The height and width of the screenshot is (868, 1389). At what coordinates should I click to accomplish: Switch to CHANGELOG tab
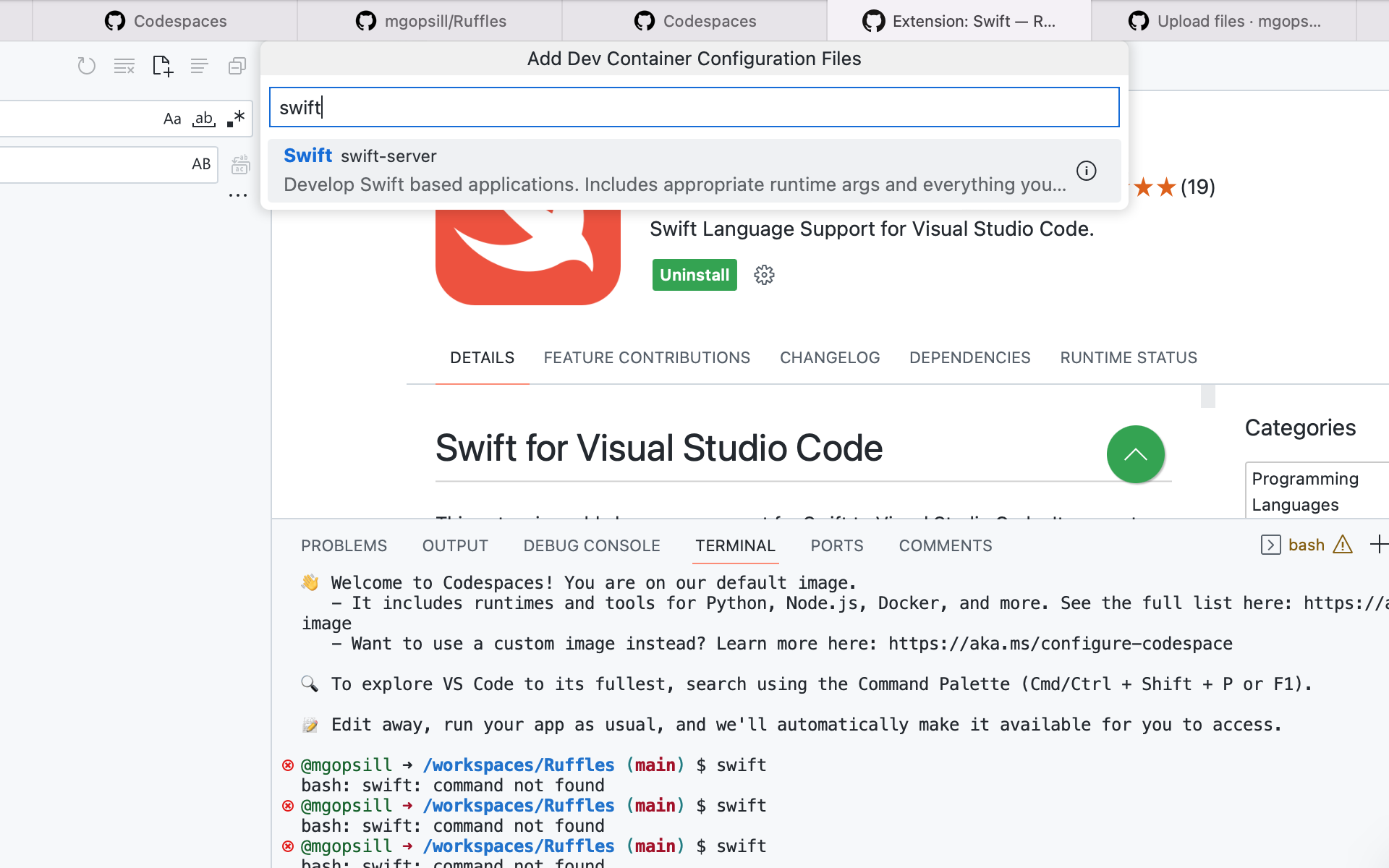(830, 357)
